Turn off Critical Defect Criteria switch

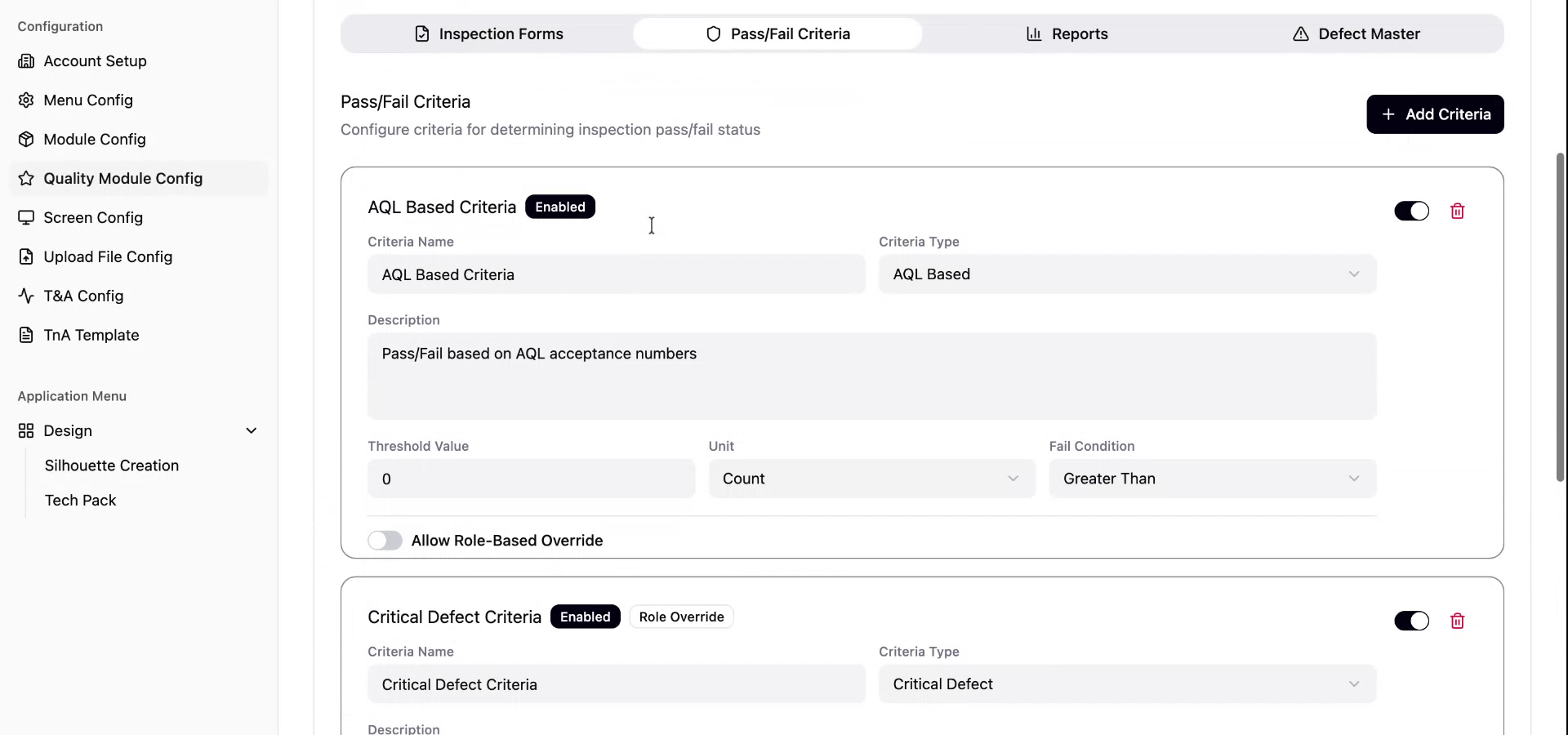(1411, 621)
